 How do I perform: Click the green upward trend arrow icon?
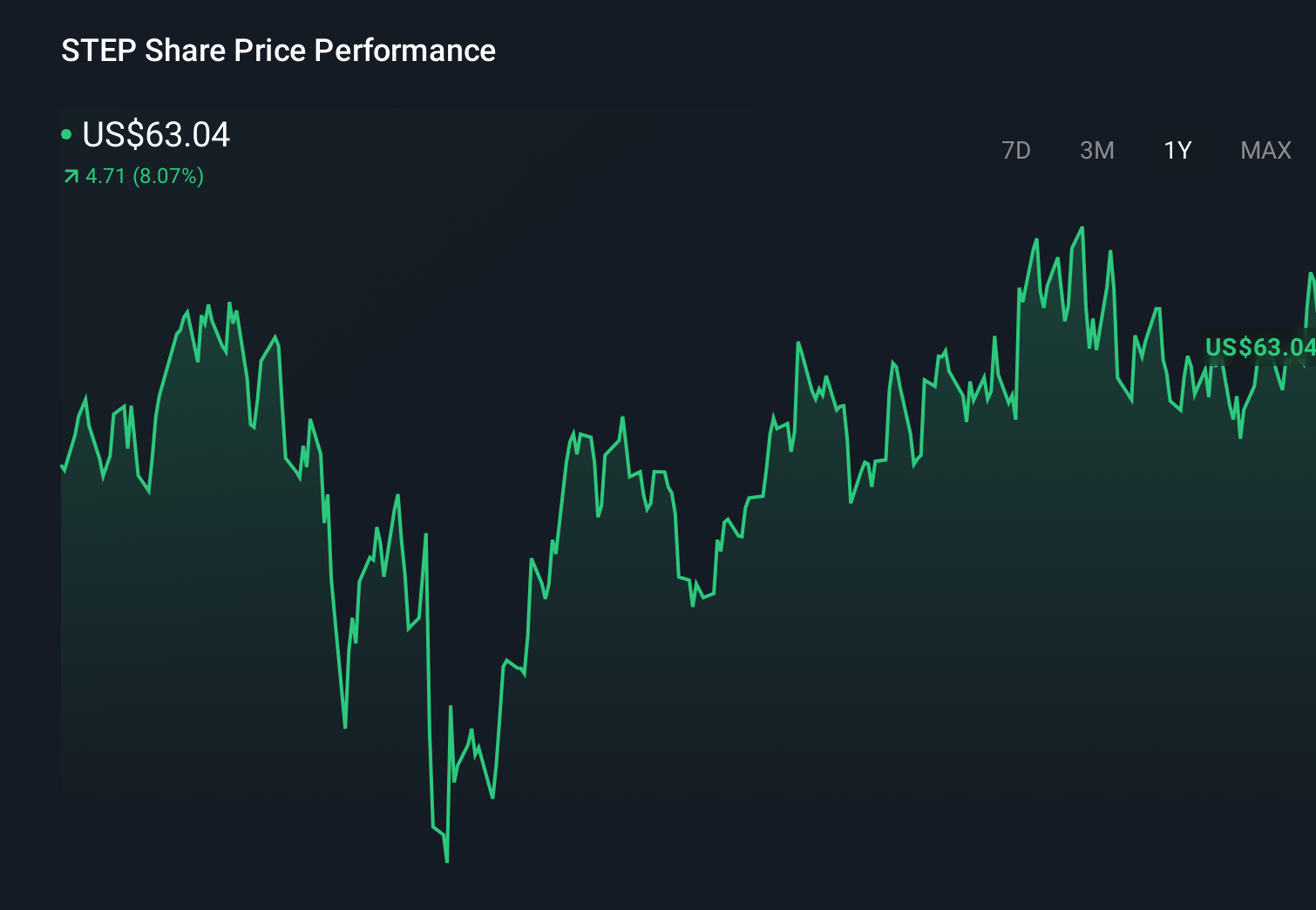70,176
